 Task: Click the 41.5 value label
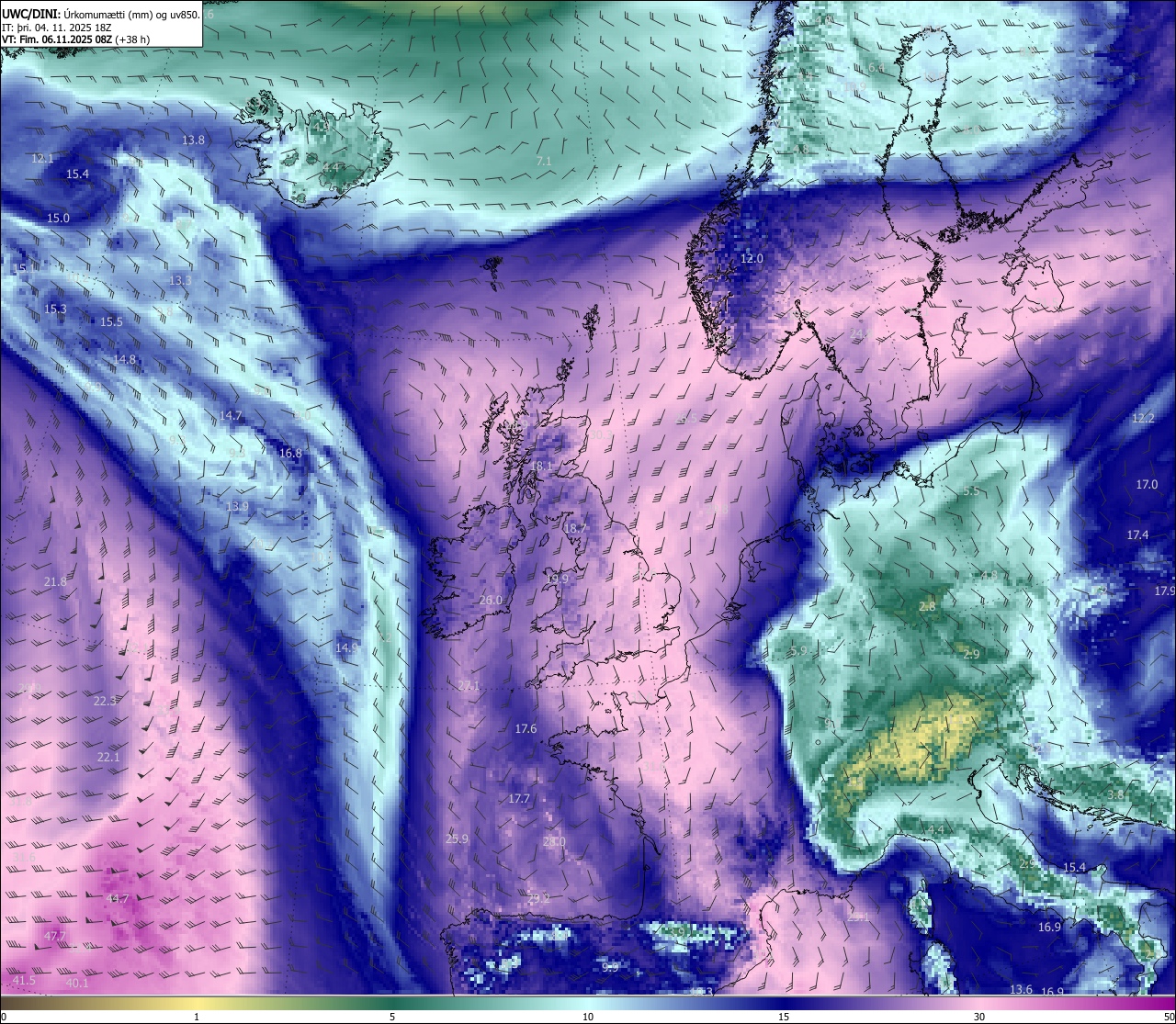coord(24,980)
